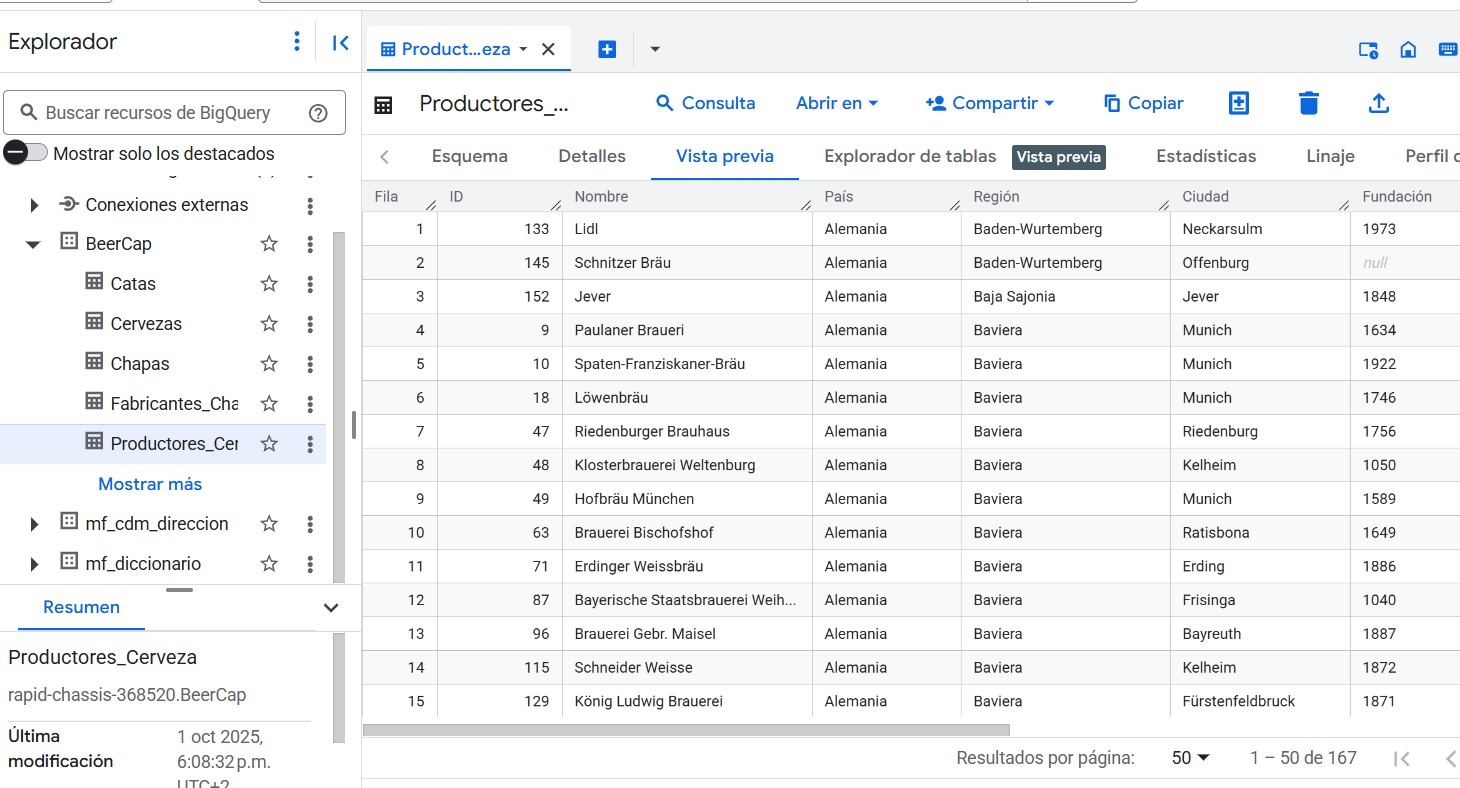Open search help question mark icon
This screenshot has width=1460, height=788.
pyautogui.click(x=318, y=113)
